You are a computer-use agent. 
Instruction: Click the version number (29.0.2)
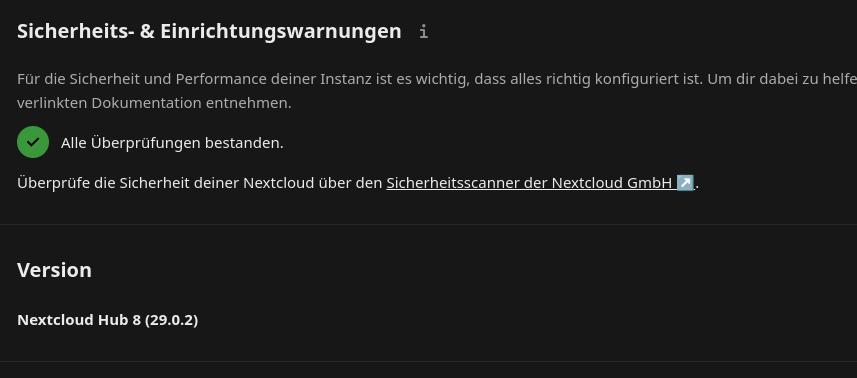(x=172, y=320)
